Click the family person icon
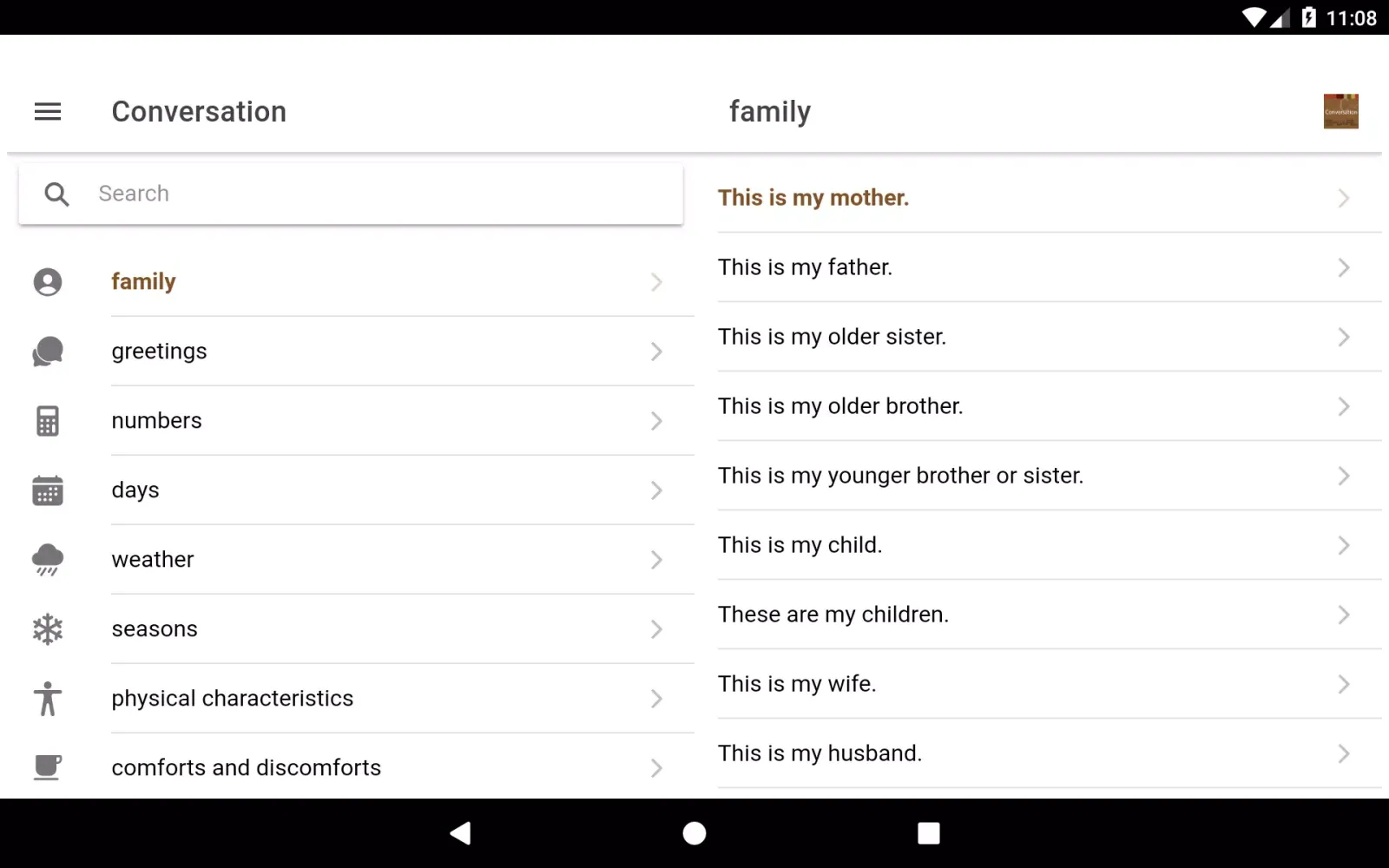The image size is (1389, 868). pyautogui.click(x=48, y=282)
